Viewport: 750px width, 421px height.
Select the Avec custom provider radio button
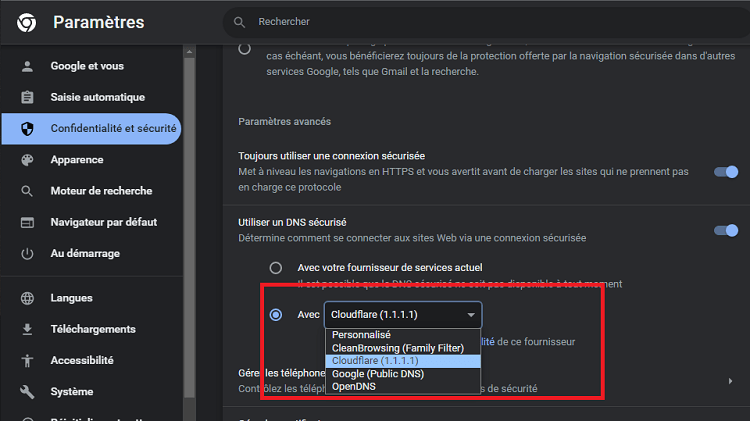pos(276,315)
